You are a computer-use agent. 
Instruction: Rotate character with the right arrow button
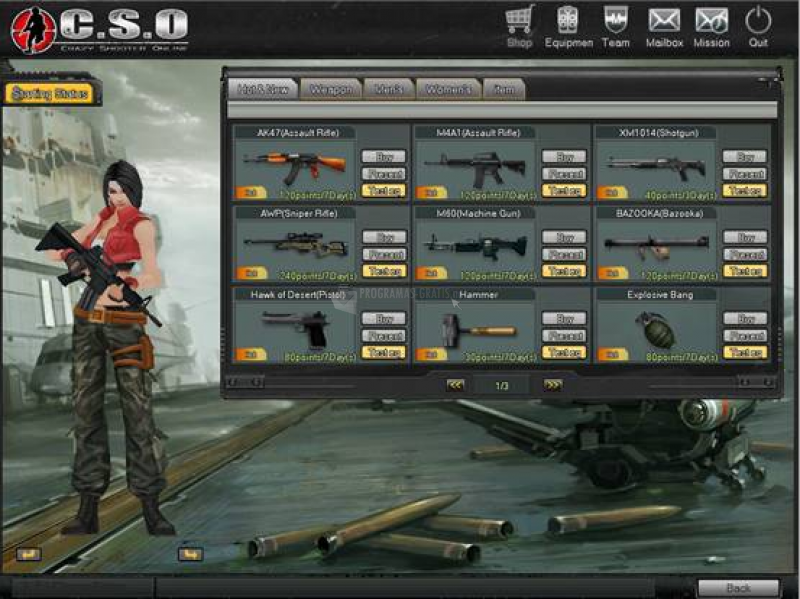point(191,554)
